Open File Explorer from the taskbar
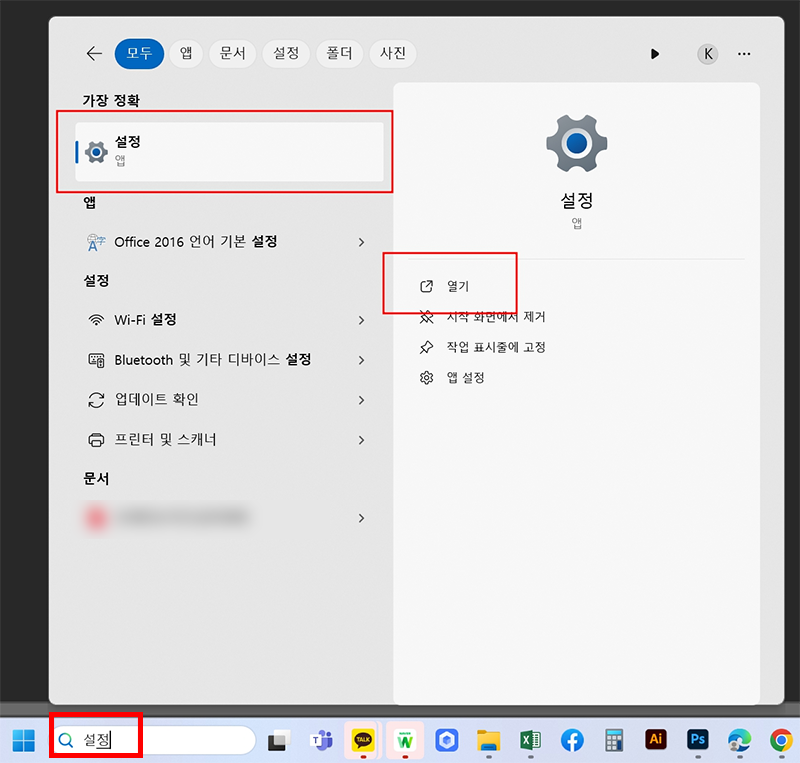The image size is (800, 763). tap(487, 740)
